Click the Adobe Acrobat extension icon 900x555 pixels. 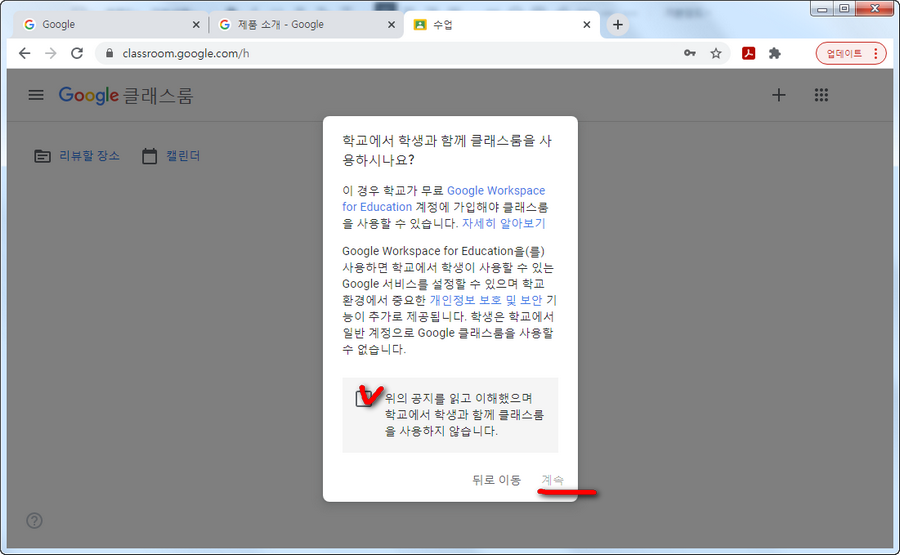(x=748, y=53)
